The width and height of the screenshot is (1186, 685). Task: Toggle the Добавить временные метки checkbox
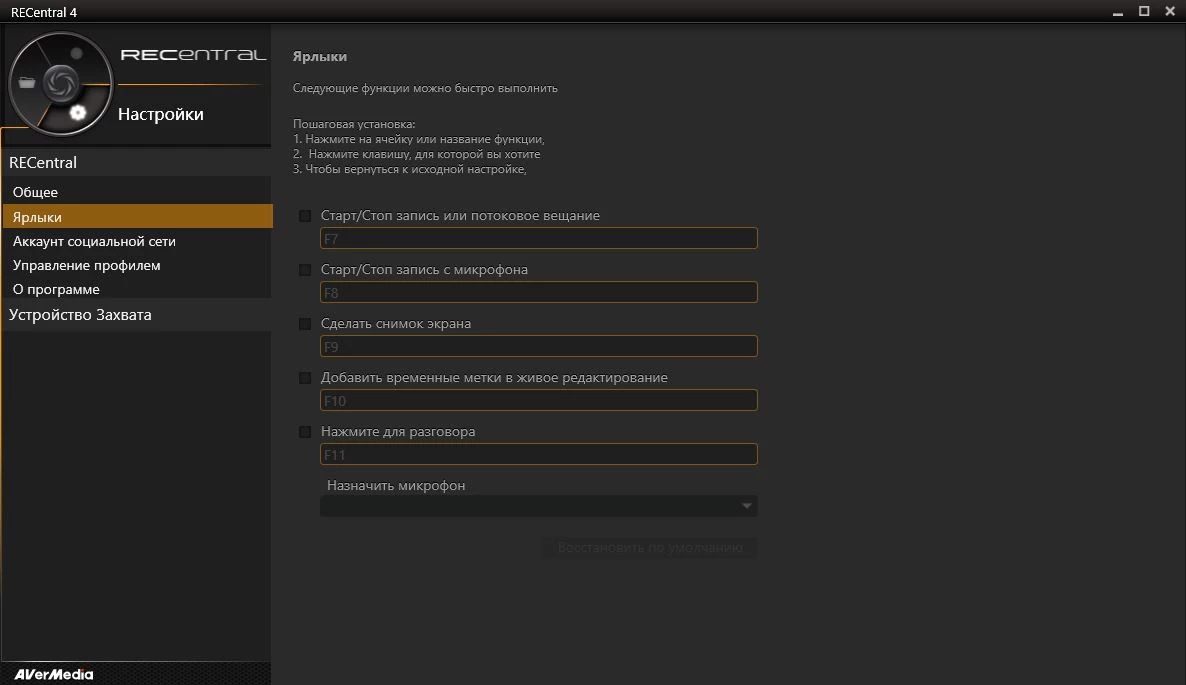305,378
